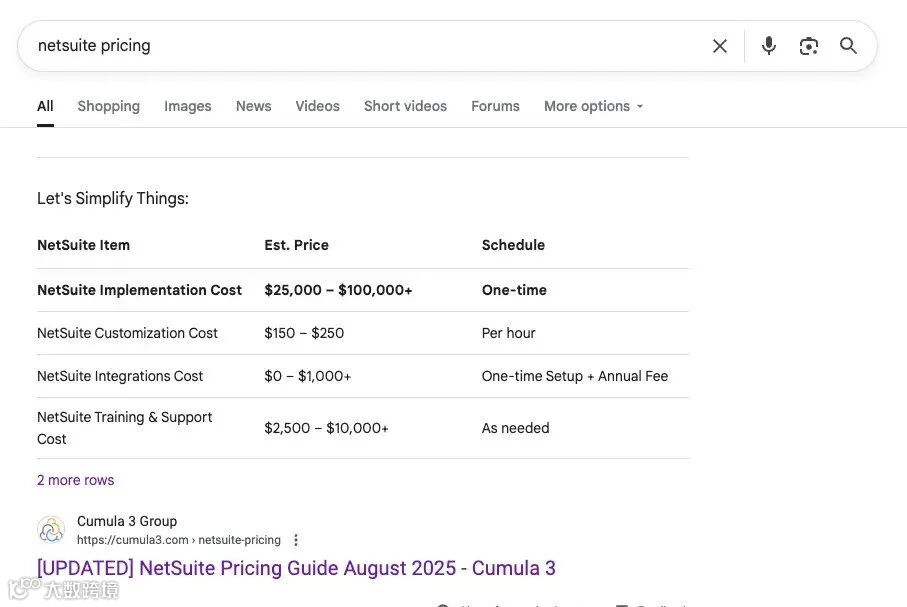This screenshot has width=907, height=607.
Task: Go to the Videos tab
Action: coord(317,106)
